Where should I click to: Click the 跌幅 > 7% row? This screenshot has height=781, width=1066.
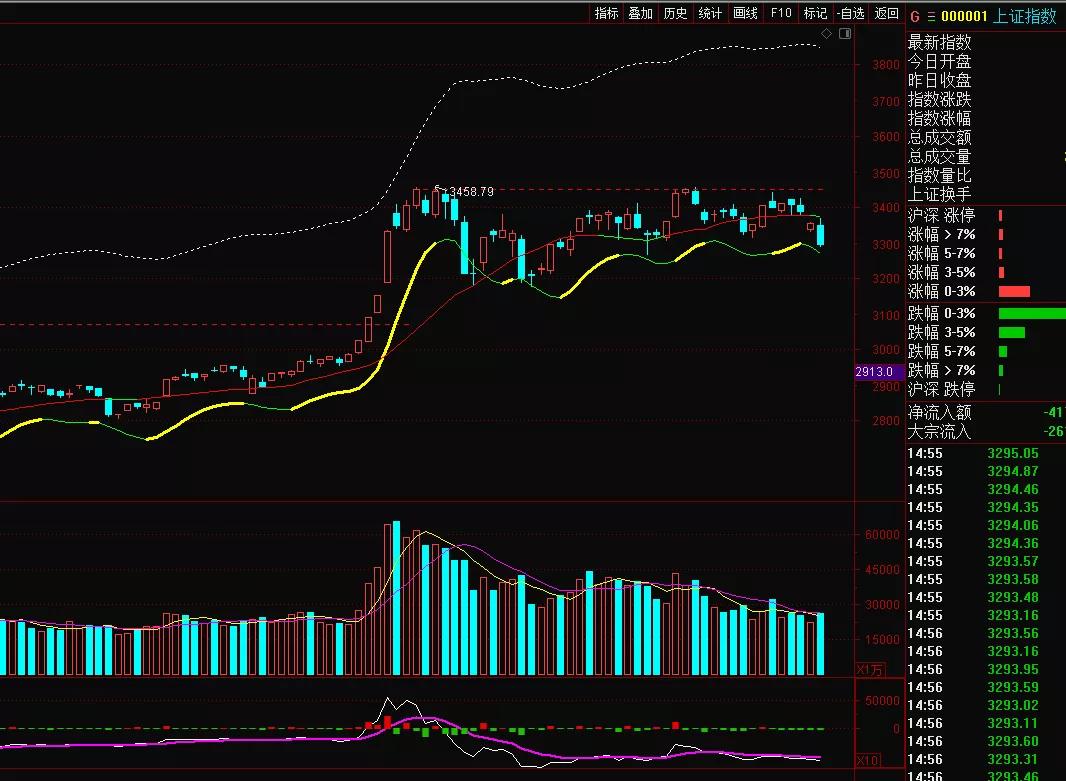click(986, 370)
